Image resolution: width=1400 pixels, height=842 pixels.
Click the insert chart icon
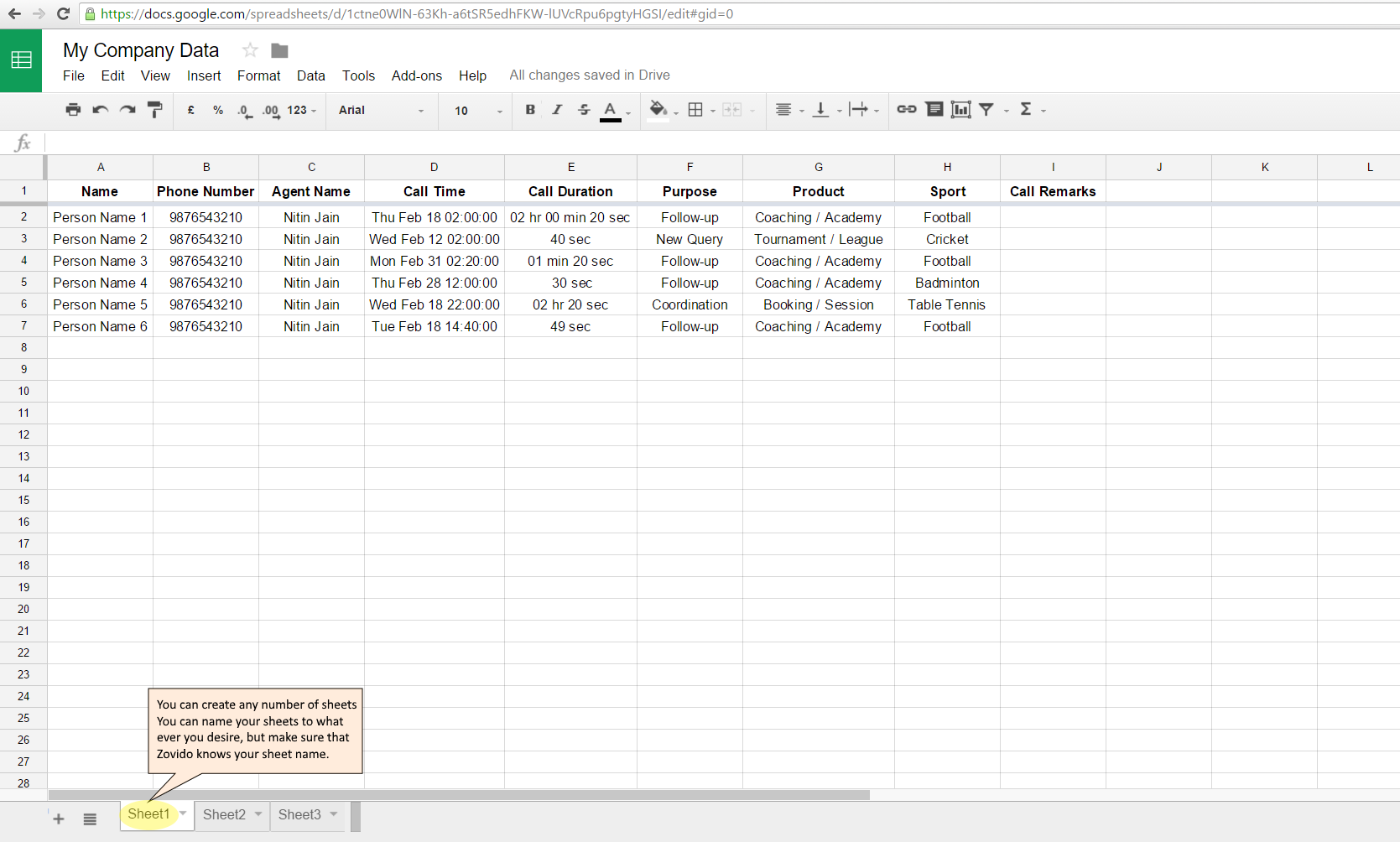point(960,110)
